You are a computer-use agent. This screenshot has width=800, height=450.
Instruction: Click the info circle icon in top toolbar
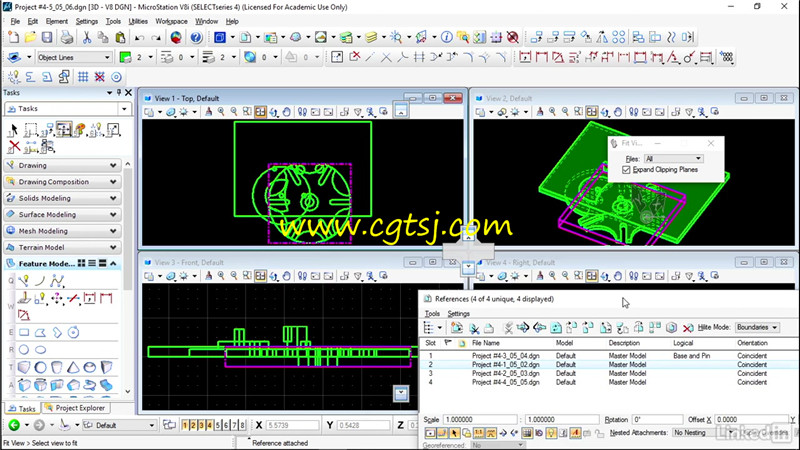[x=446, y=37]
